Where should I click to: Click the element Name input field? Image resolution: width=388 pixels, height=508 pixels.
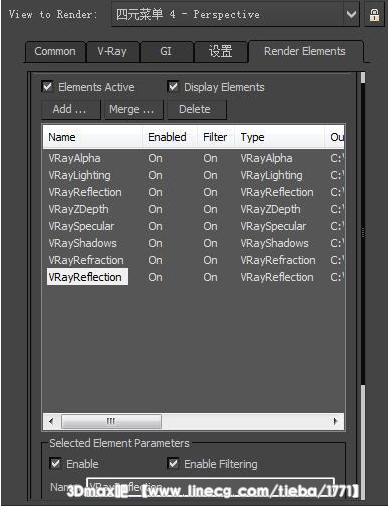click(210, 487)
